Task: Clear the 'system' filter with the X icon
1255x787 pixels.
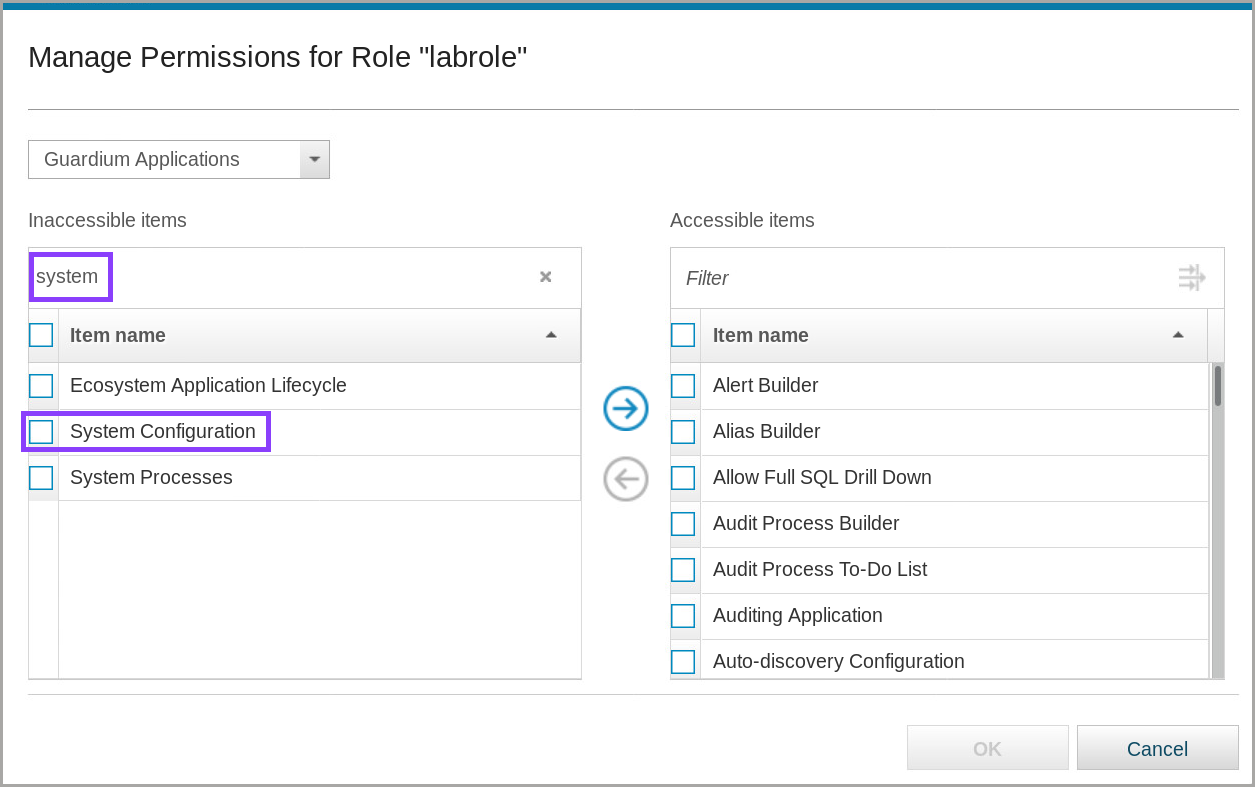Action: click(545, 277)
